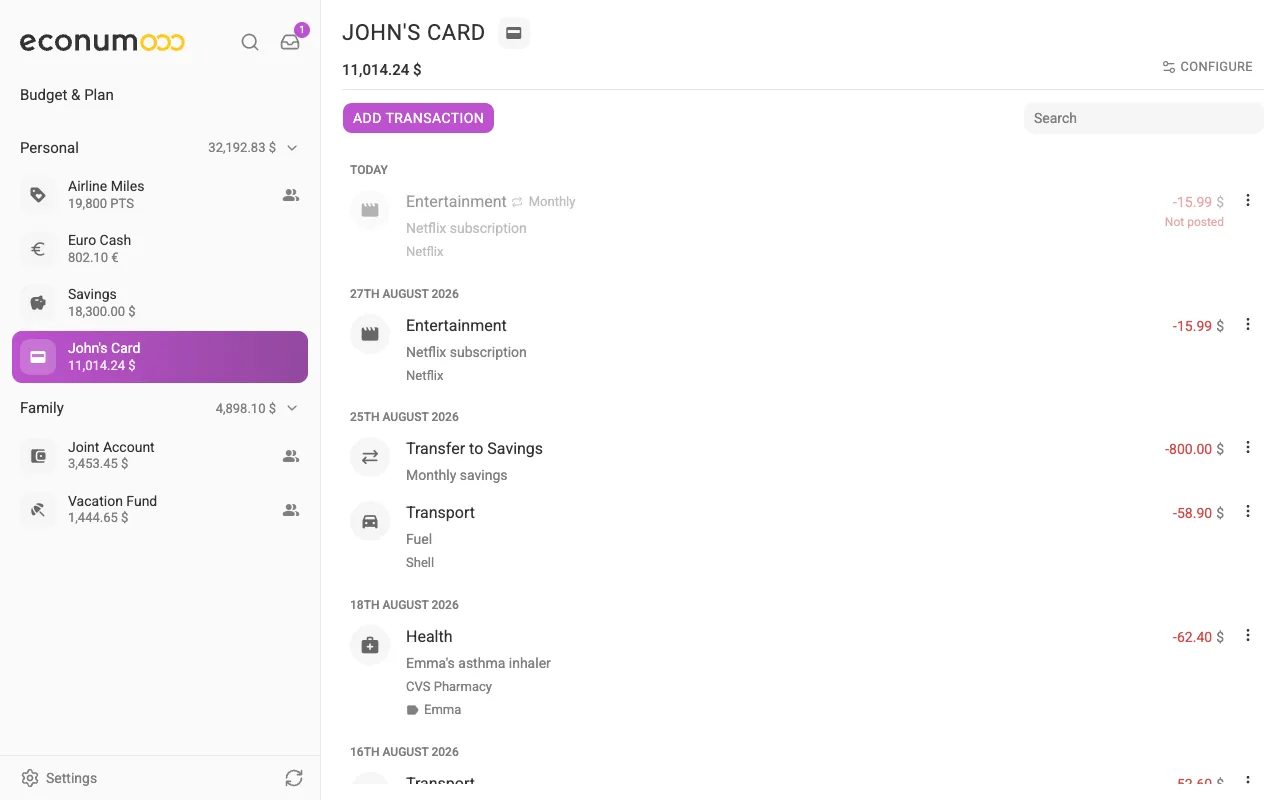Click the sync refresh icon
The image size is (1280, 800).
pyautogui.click(x=294, y=778)
